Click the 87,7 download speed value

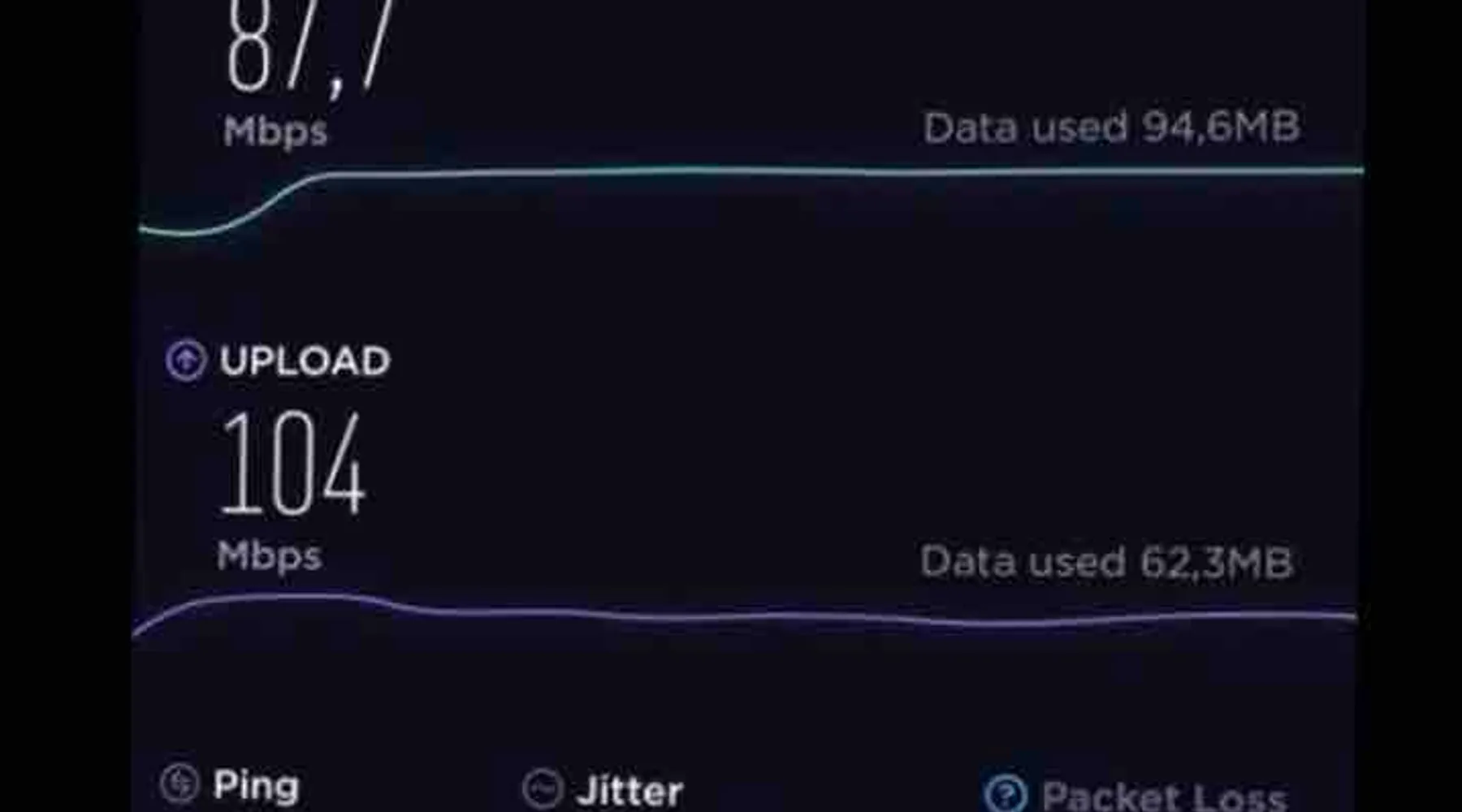309,47
